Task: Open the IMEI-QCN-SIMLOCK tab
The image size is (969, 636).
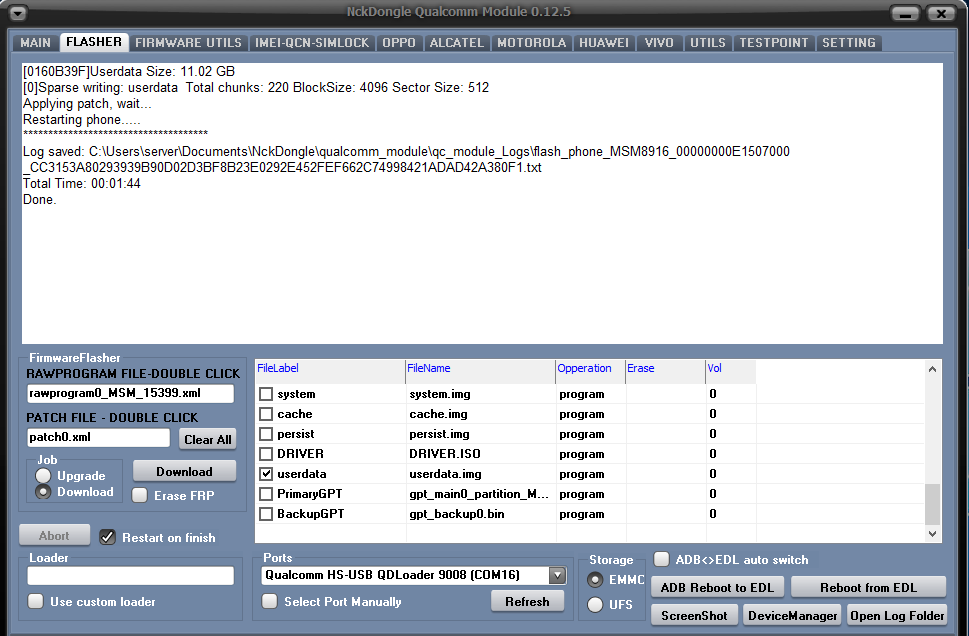Action: [312, 43]
